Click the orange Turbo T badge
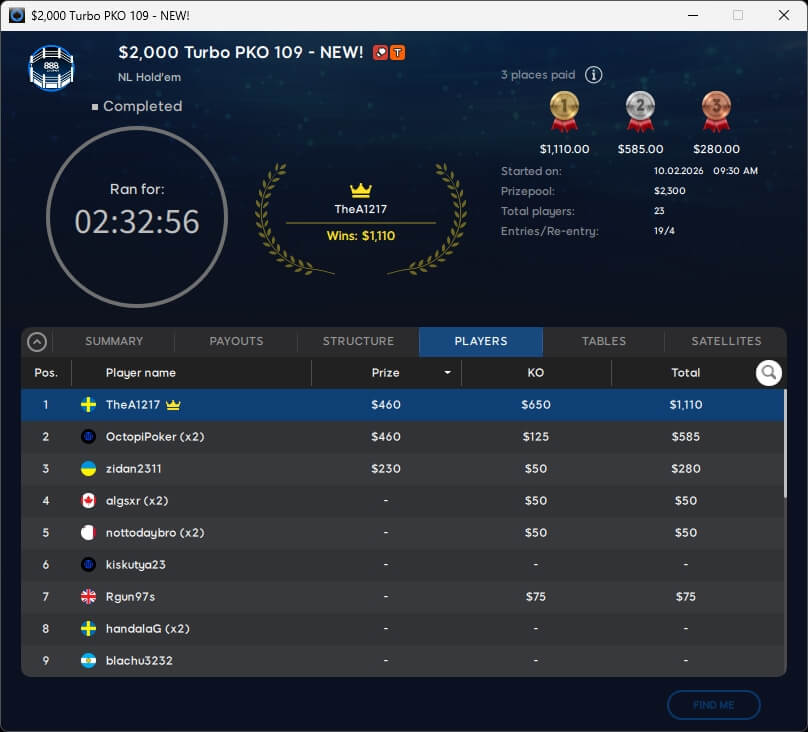The height and width of the screenshot is (732, 808). 398,52
